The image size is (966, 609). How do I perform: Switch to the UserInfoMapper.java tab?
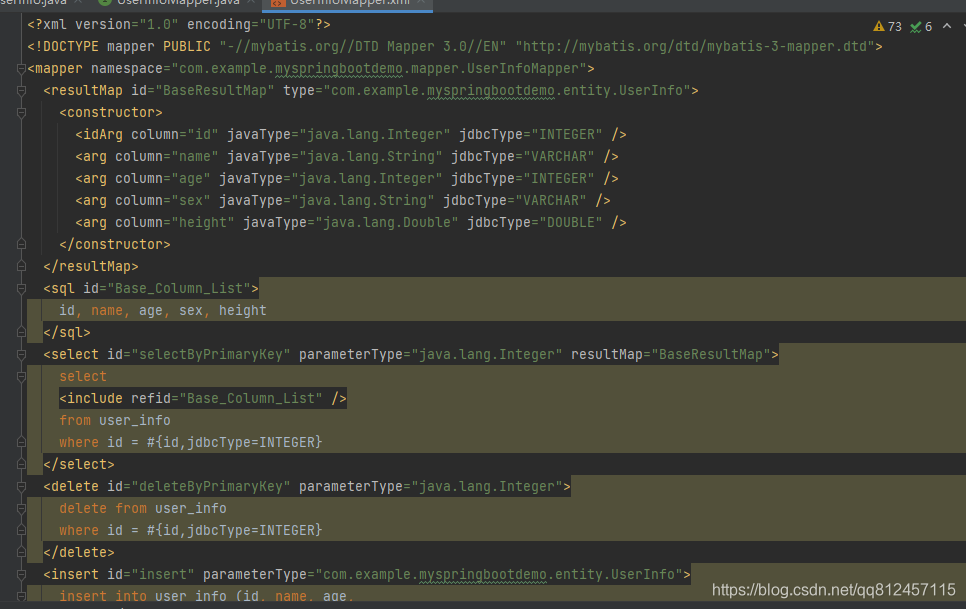[x=177, y=2]
